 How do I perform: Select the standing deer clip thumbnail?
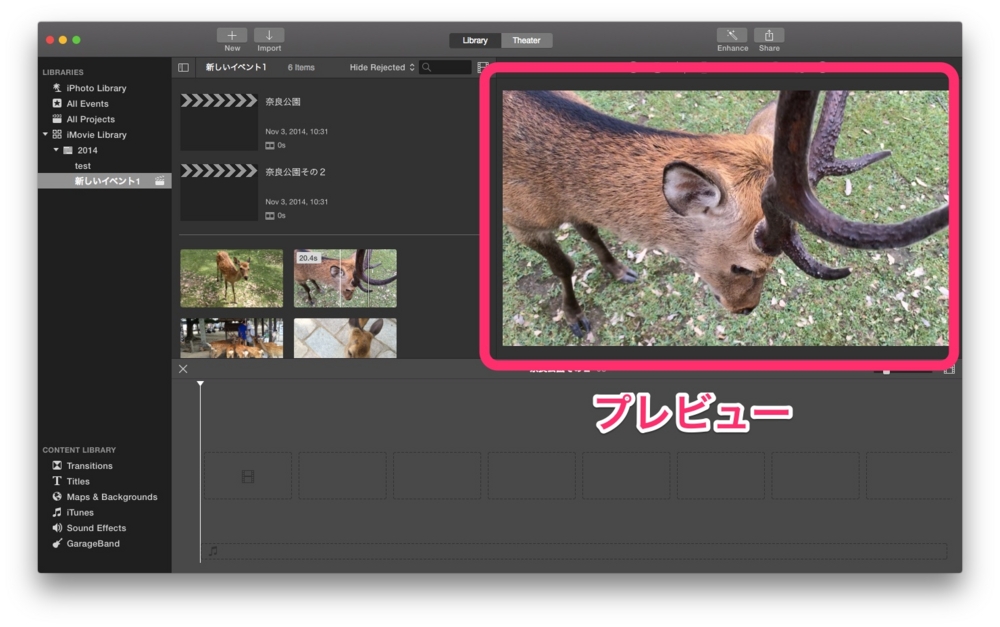click(x=232, y=278)
